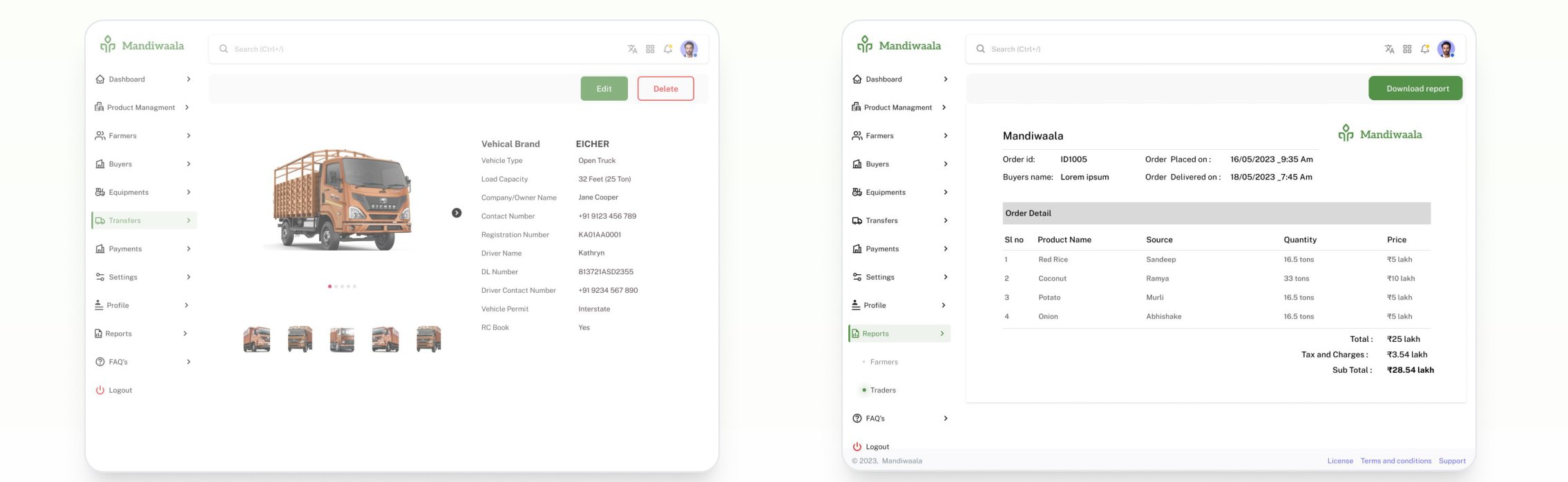
Task: Expand the Payments chevron in the left window
Action: 189,249
